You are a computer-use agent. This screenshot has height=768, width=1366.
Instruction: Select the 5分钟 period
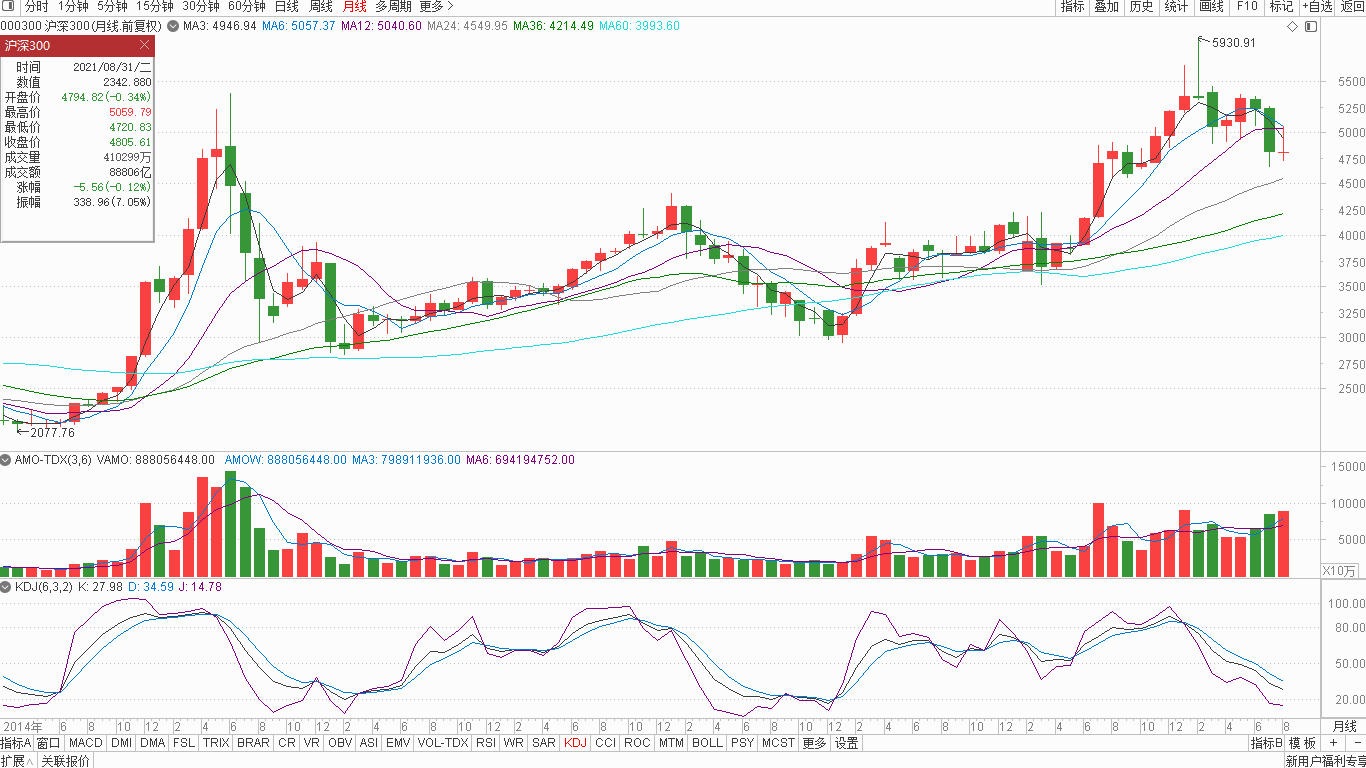pos(112,6)
